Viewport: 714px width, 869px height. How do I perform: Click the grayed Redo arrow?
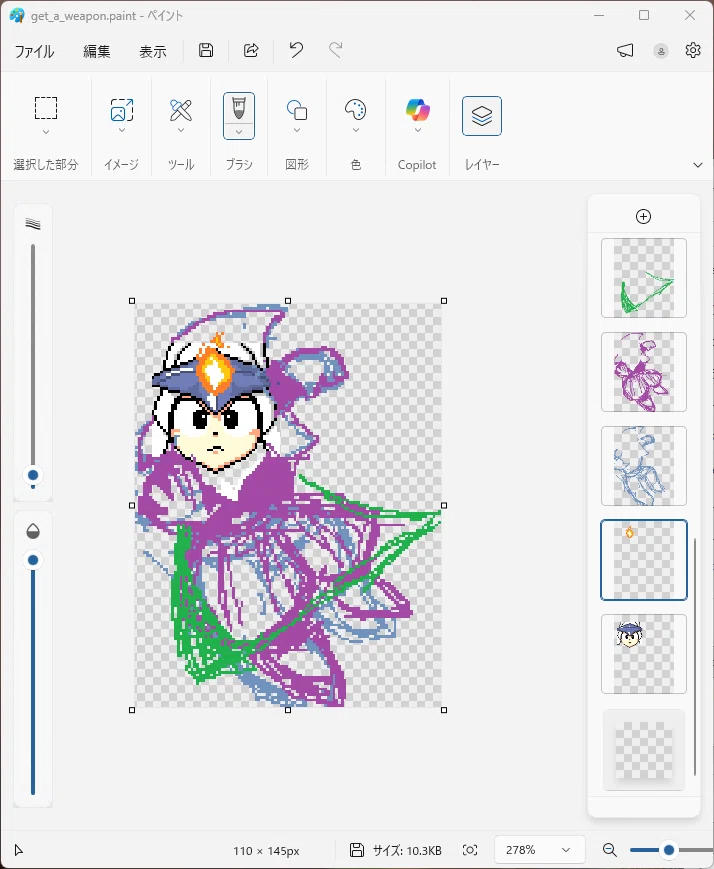coord(335,50)
